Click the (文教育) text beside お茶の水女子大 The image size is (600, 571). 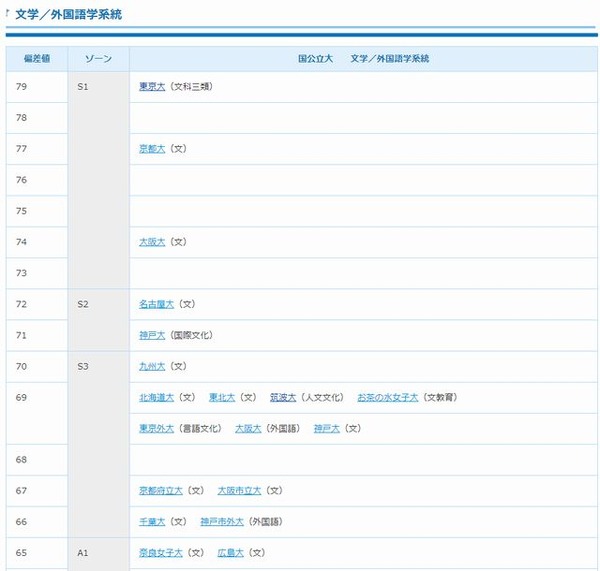(440, 398)
